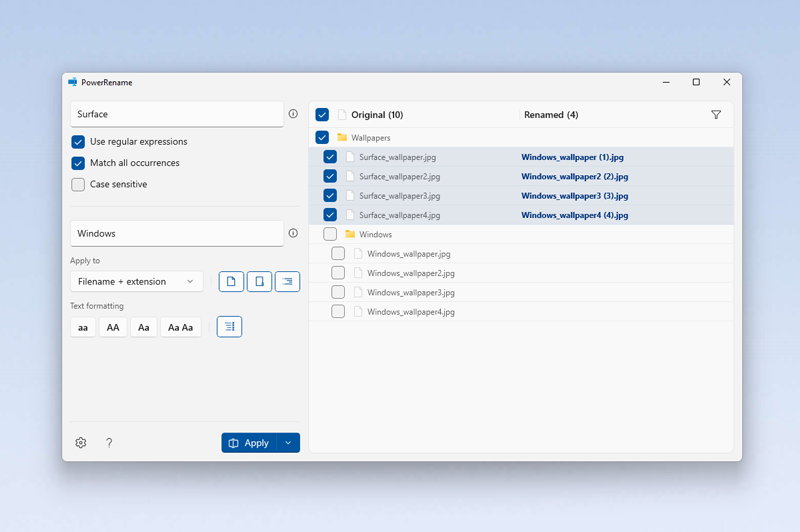Click the Apply button
This screenshot has width=800, height=532.
(x=248, y=443)
